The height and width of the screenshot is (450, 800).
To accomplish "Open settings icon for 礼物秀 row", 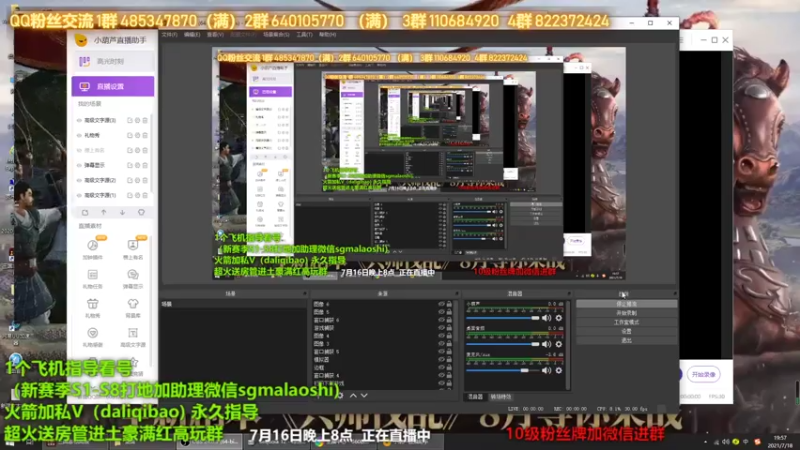I will [137, 135].
